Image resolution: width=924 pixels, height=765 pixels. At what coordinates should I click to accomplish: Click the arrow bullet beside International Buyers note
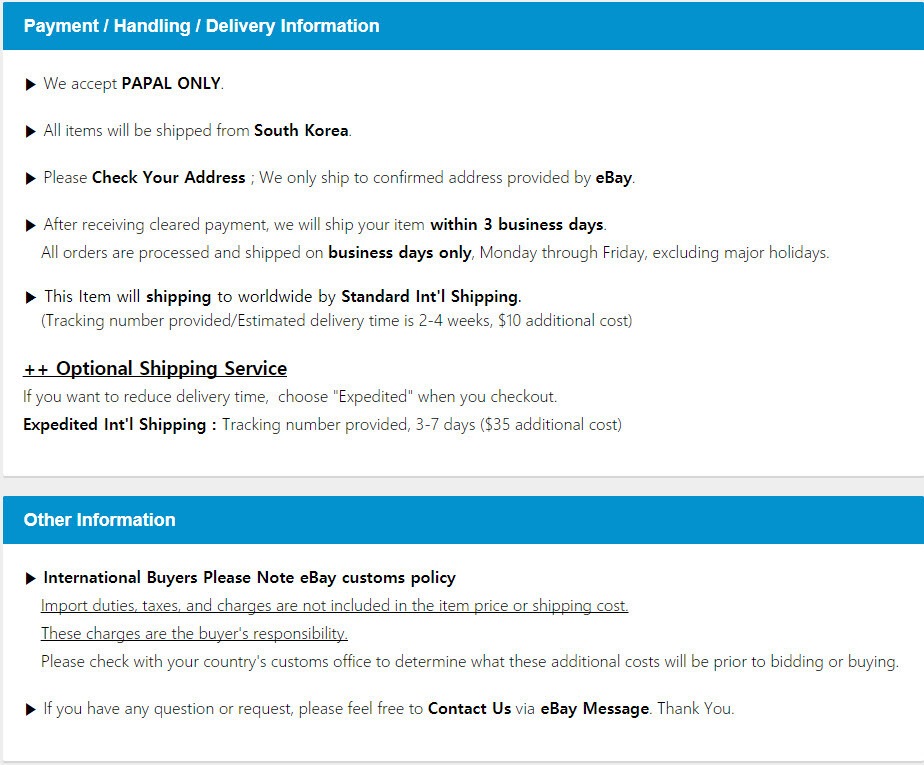(x=31, y=579)
